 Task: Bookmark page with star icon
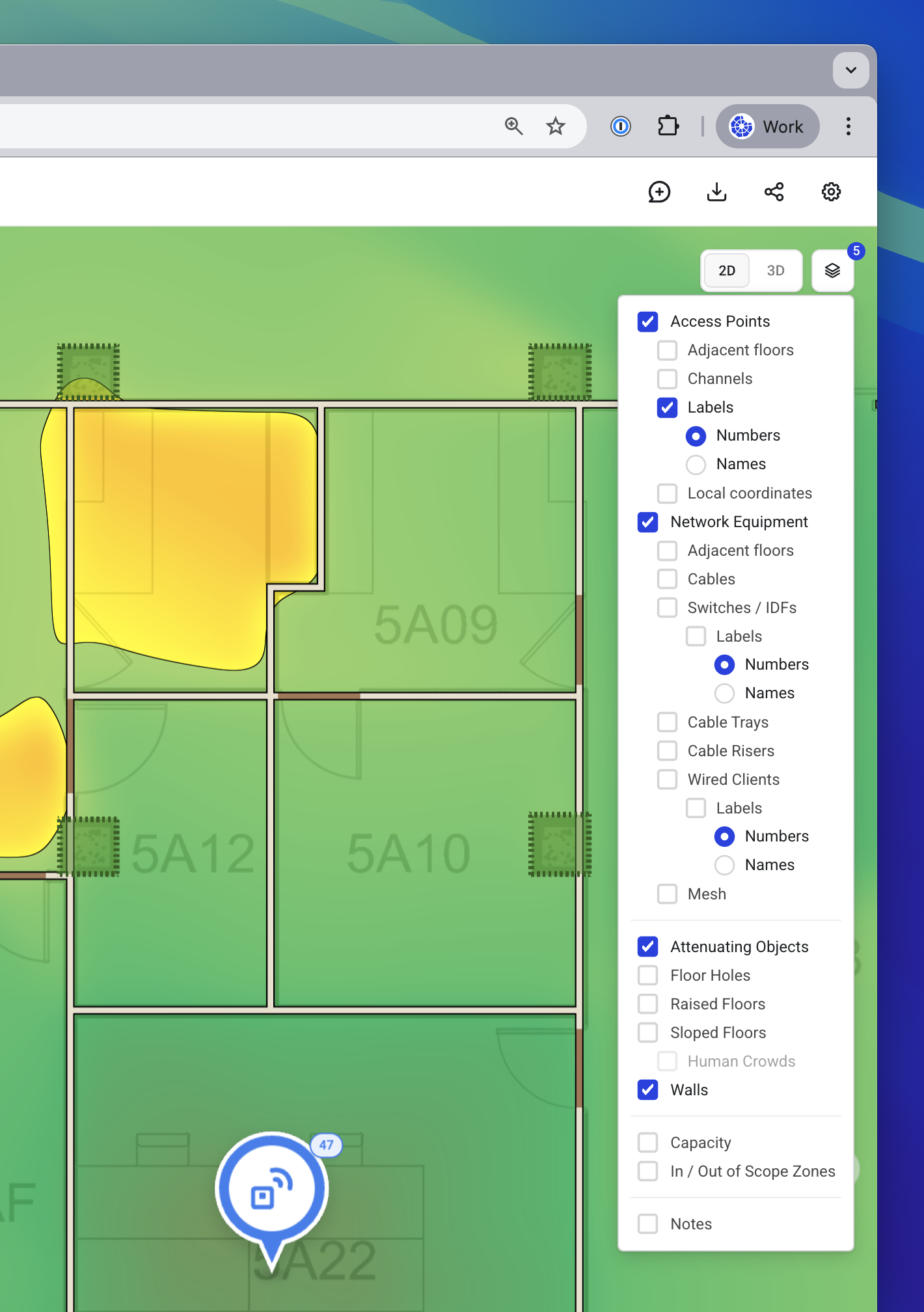tap(555, 126)
